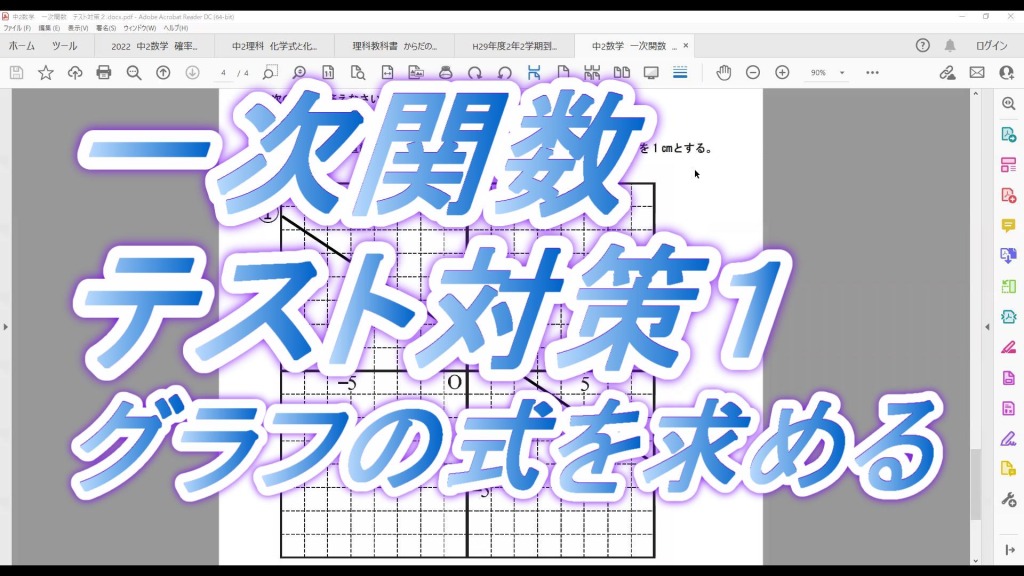Open the ファイル menu

point(17,28)
